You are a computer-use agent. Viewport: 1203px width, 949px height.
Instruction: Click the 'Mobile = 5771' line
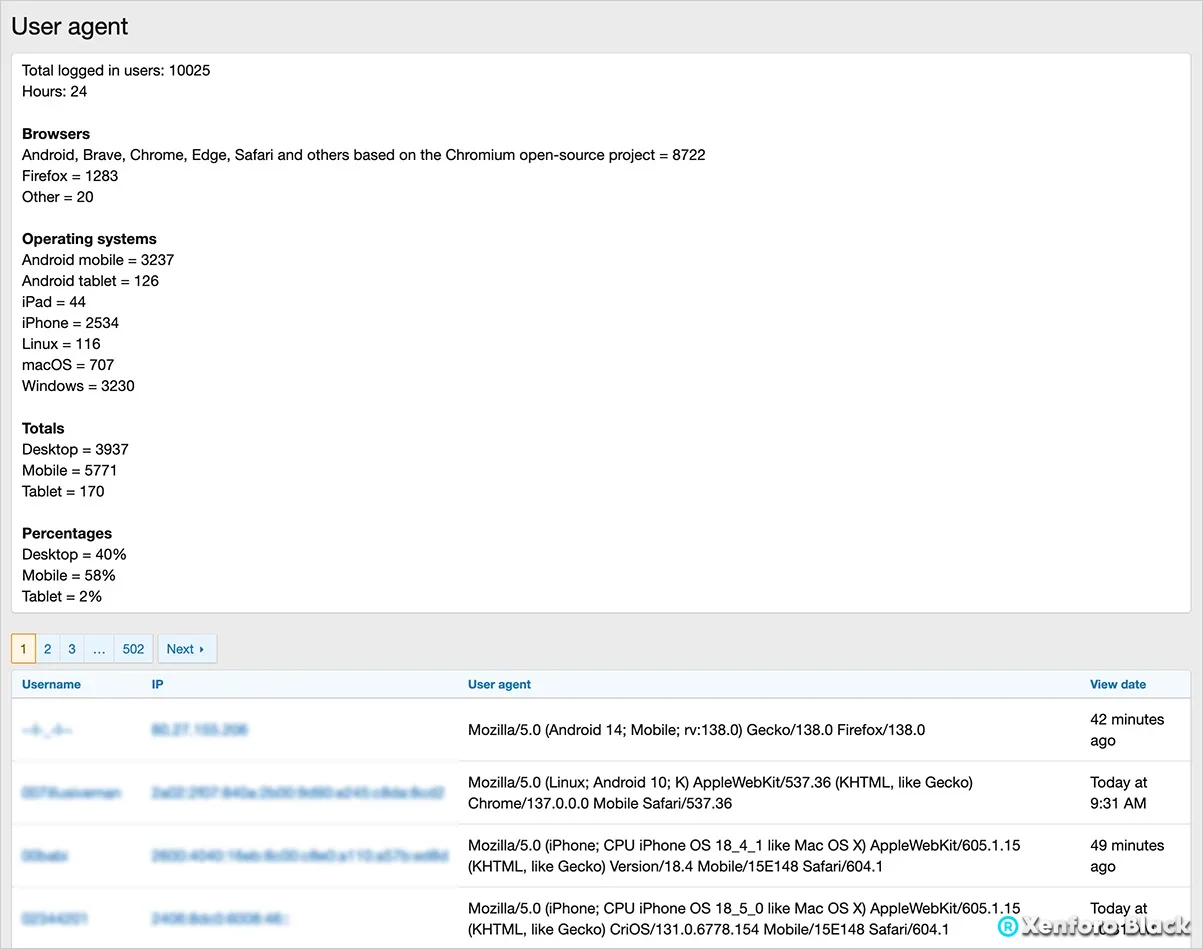72,470
